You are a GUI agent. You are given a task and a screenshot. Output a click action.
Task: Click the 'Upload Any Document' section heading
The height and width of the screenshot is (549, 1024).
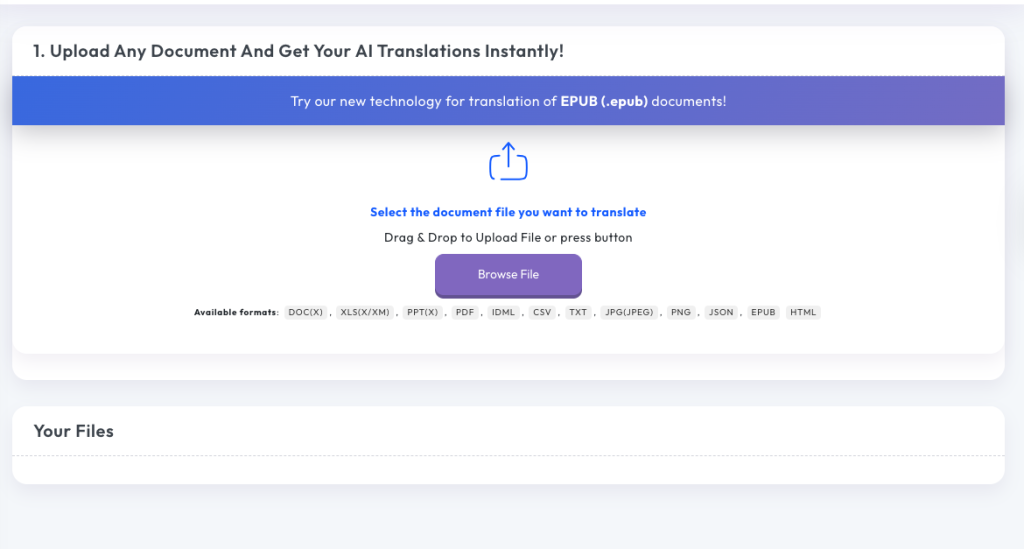[x=298, y=51]
